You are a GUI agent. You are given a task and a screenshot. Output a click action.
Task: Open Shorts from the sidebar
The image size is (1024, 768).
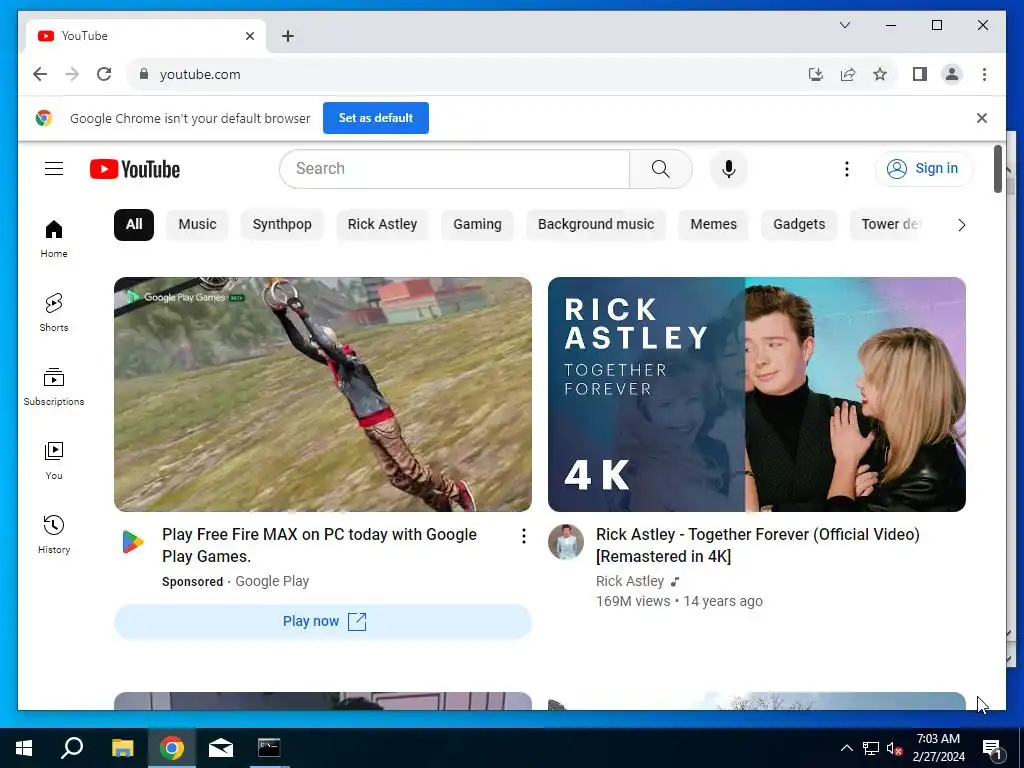click(x=54, y=313)
